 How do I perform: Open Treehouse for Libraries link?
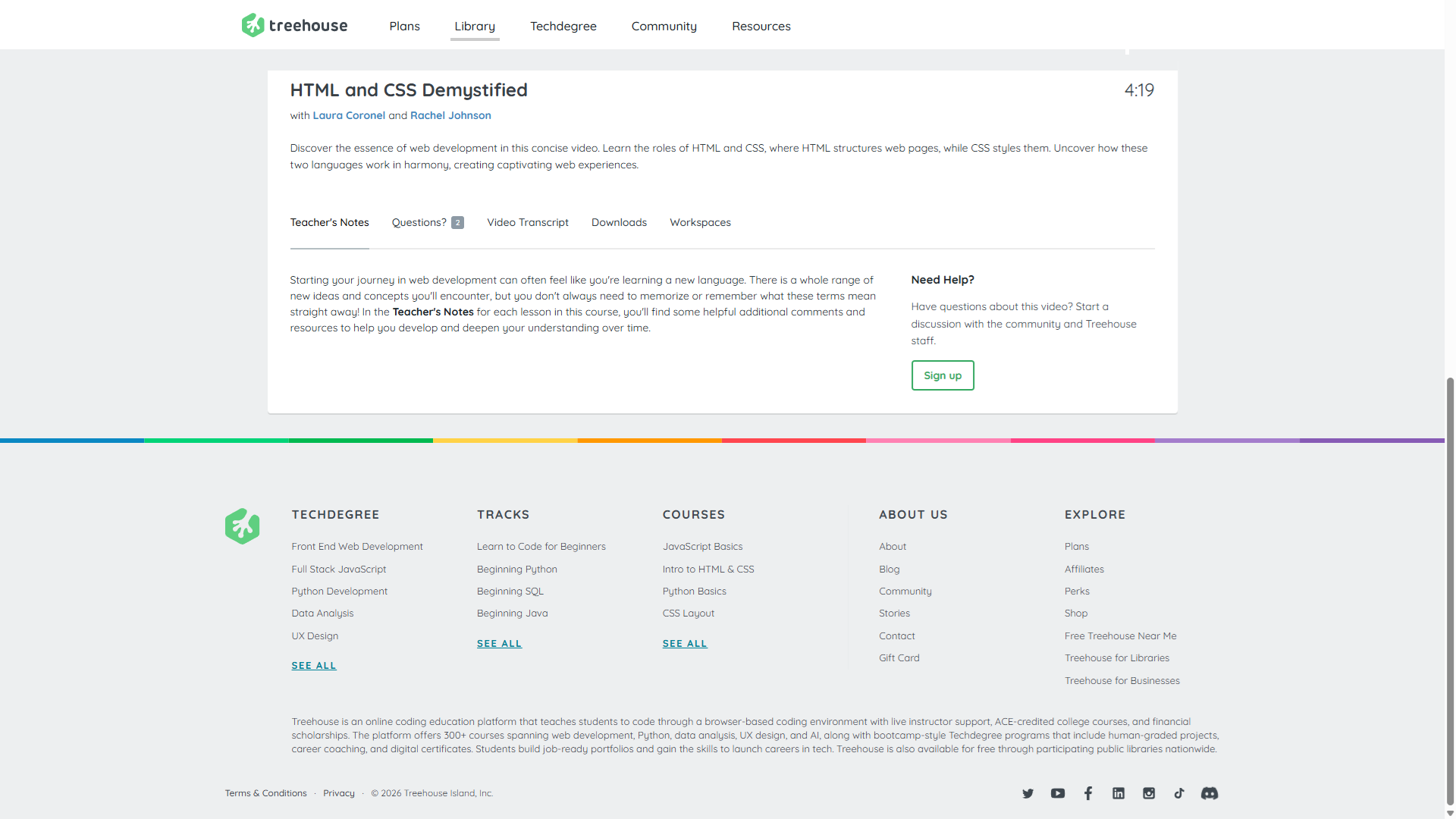1117,657
